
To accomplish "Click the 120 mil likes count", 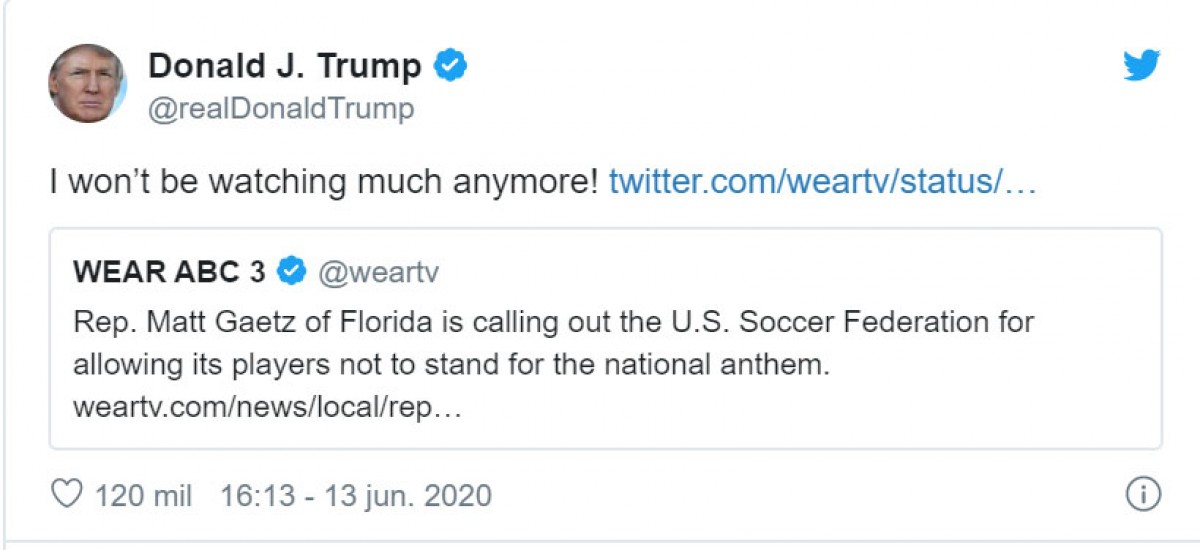I will point(143,495).
